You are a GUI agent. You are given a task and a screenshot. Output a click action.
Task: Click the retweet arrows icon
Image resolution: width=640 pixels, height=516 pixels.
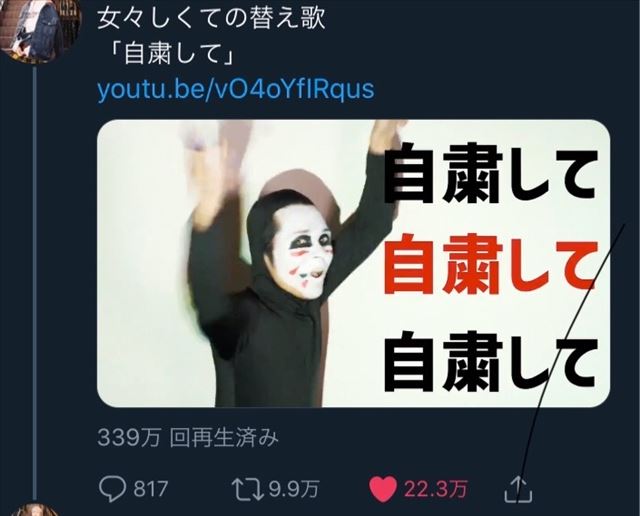click(247, 489)
